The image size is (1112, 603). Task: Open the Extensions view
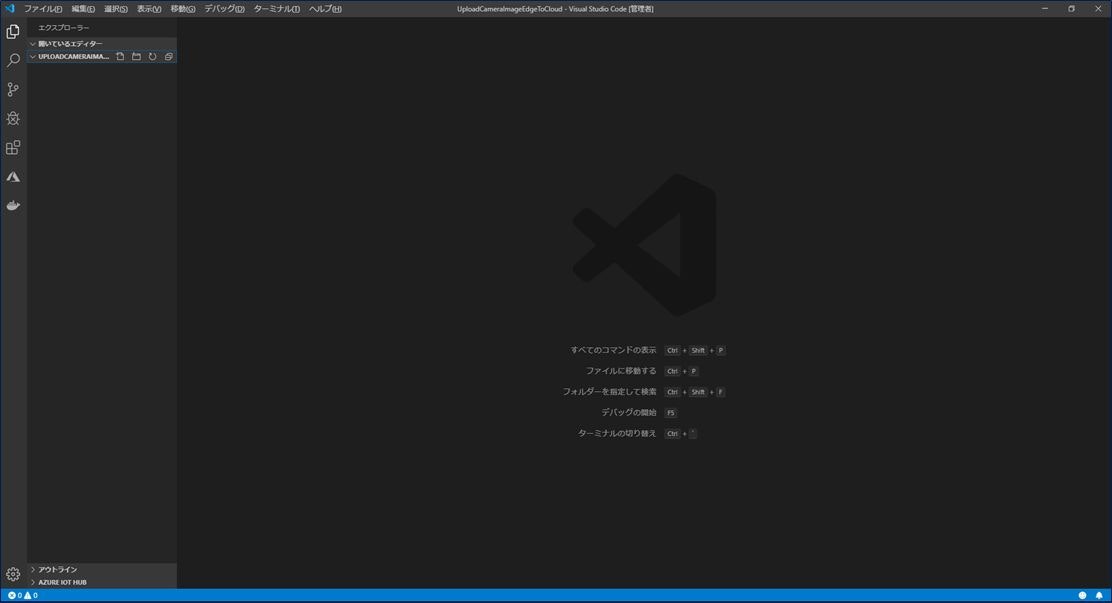12,146
